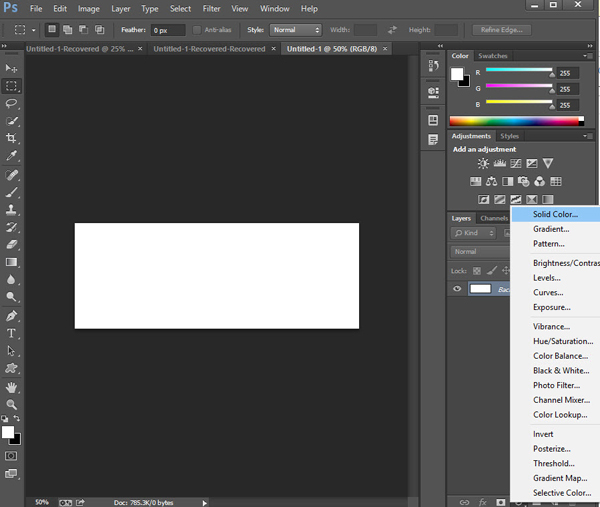Select the Lasso tool
The height and width of the screenshot is (507, 600).
pos(12,103)
